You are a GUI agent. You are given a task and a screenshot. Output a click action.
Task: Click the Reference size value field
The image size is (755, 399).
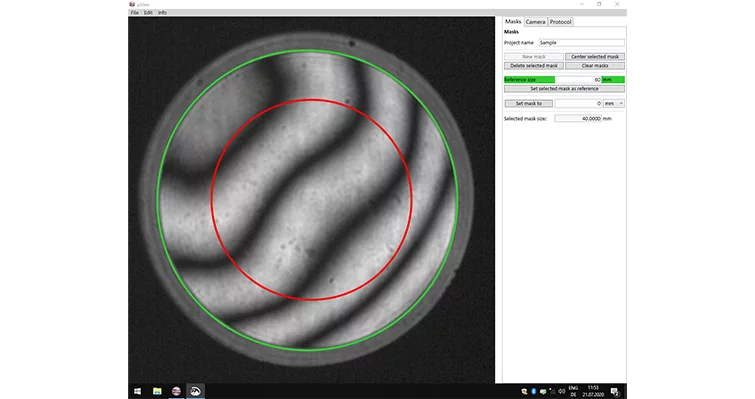(x=578, y=79)
